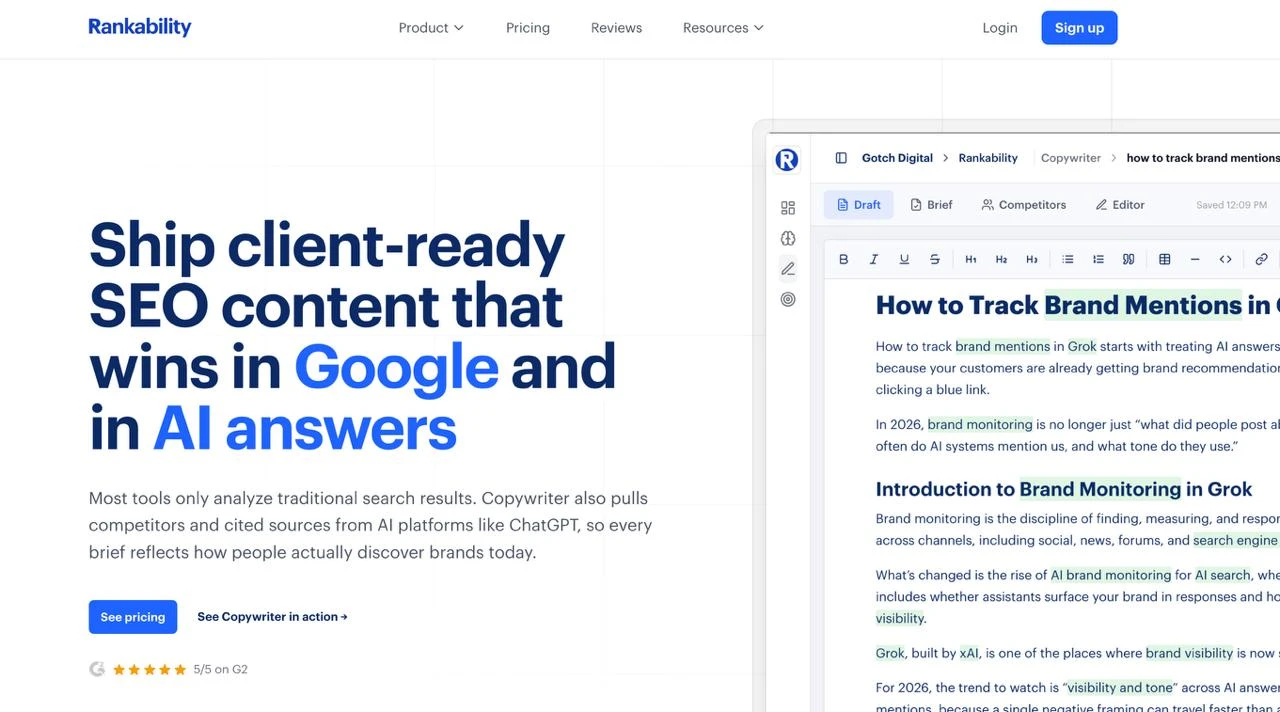The height and width of the screenshot is (712, 1280).
Task: Click the Rankability logo in header
Action: [x=140, y=27]
